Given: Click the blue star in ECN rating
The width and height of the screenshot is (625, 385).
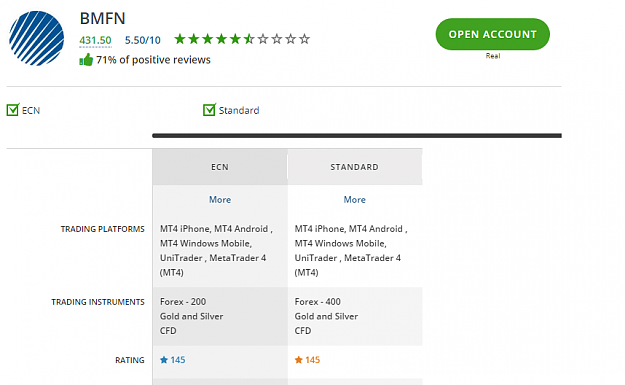Looking at the screenshot, I should coord(164,360).
